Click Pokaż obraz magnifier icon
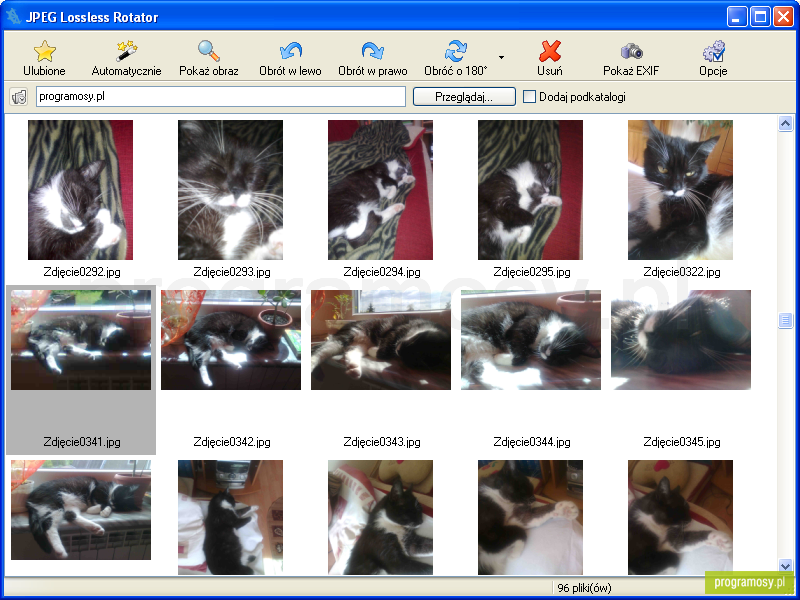This screenshot has width=800, height=600. pos(209,51)
